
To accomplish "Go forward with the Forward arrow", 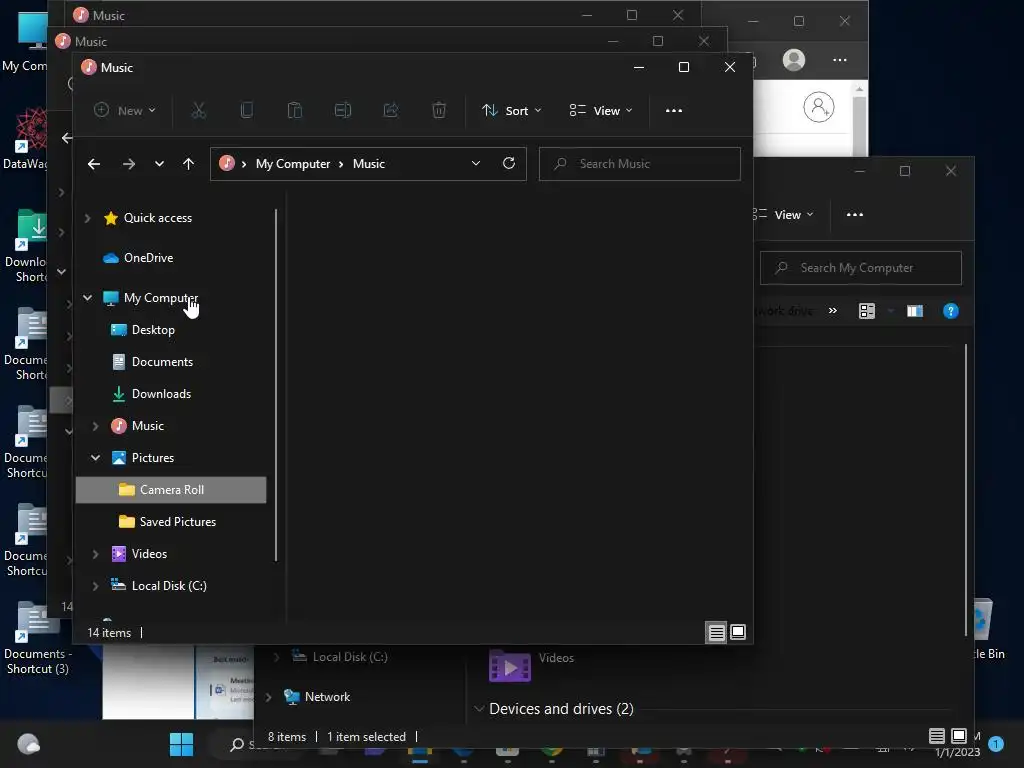I will coord(129,164).
